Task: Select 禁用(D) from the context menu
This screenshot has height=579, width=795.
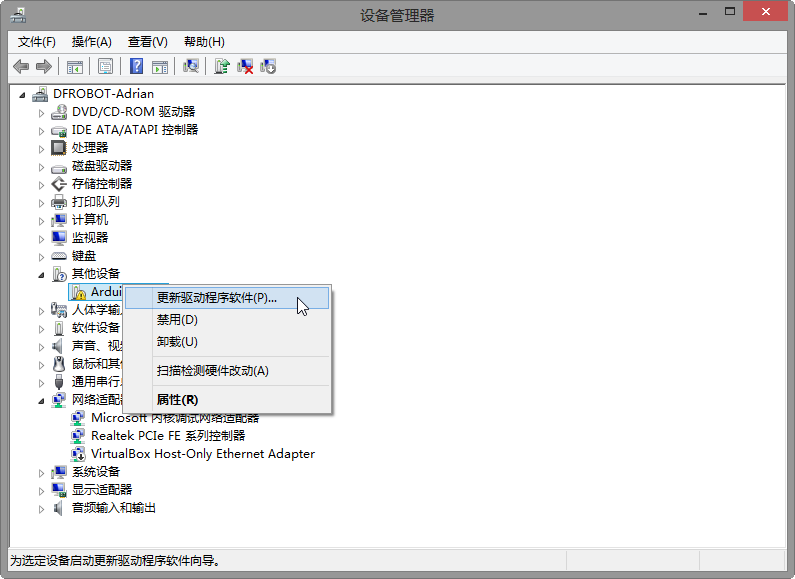Action: point(177,320)
